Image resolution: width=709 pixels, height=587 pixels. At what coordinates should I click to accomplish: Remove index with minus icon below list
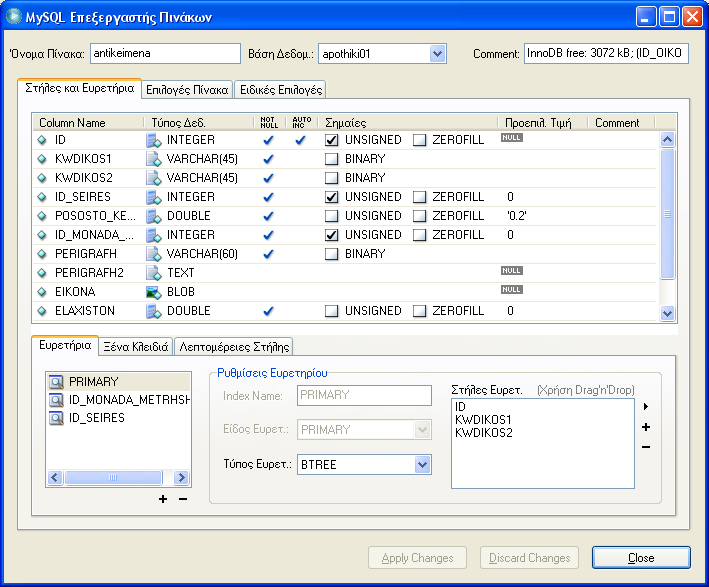point(183,499)
